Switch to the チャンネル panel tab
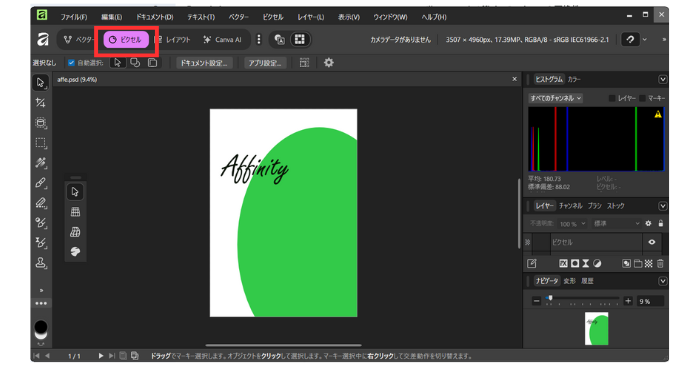This screenshot has width=698, height=365. coord(571,206)
